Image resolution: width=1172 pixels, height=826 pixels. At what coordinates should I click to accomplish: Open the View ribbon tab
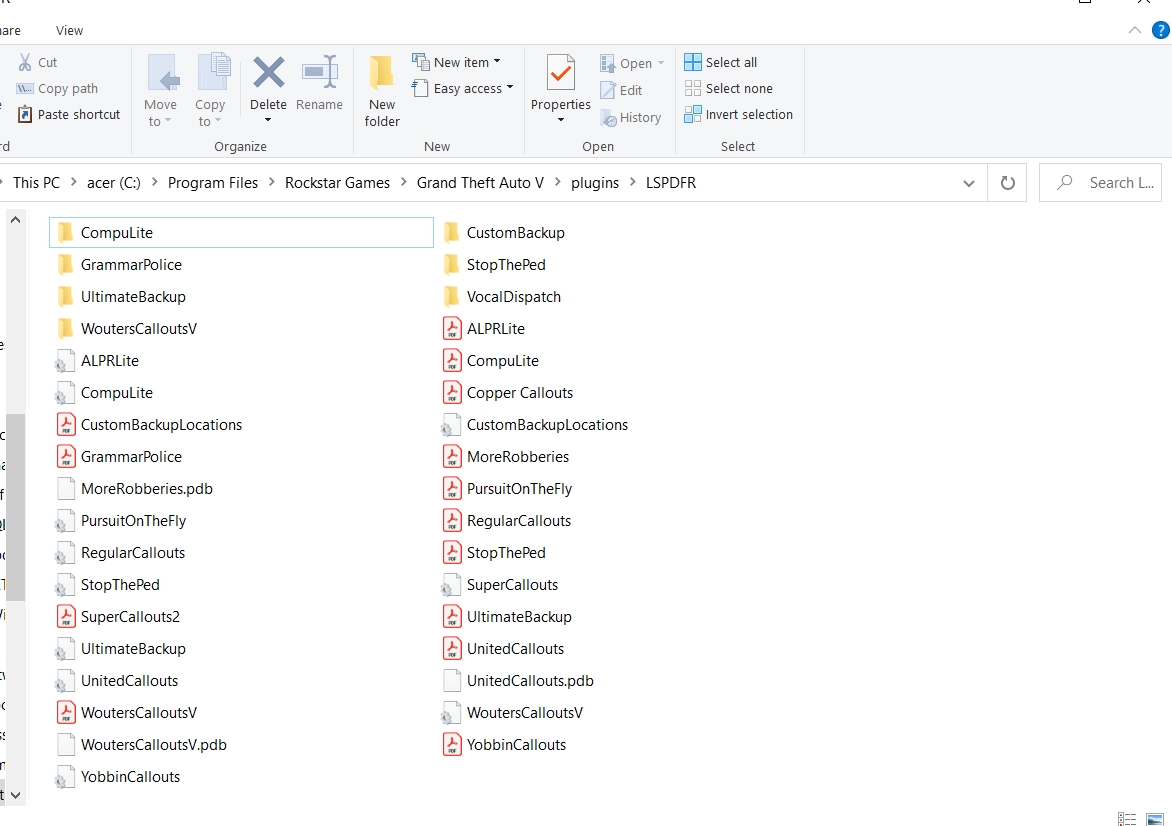tap(70, 31)
